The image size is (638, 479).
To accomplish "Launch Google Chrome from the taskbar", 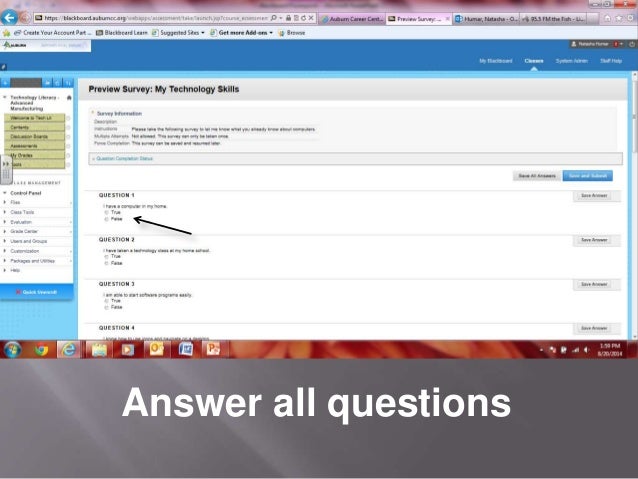I will coord(41,350).
